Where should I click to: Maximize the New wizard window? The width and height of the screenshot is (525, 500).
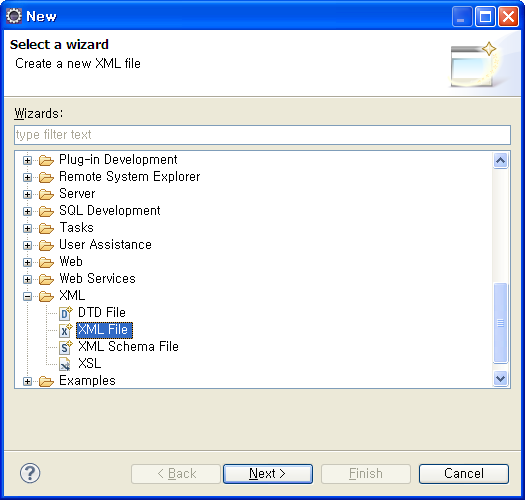[x=485, y=16]
